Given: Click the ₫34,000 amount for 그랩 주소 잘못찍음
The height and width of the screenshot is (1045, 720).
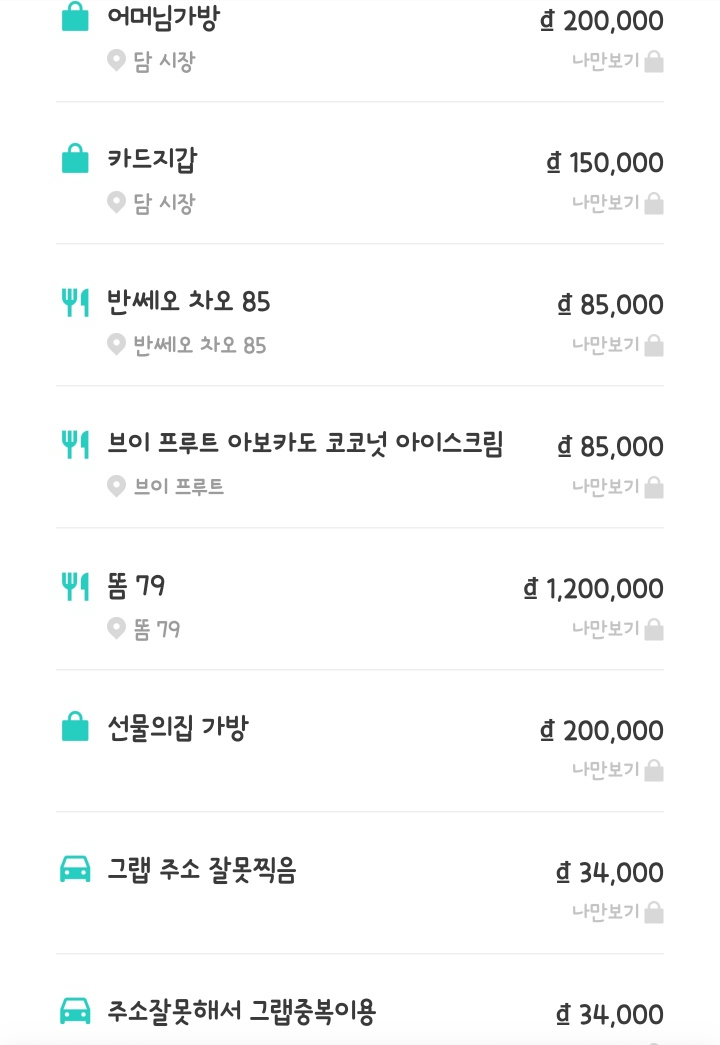Looking at the screenshot, I should [x=610, y=873].
